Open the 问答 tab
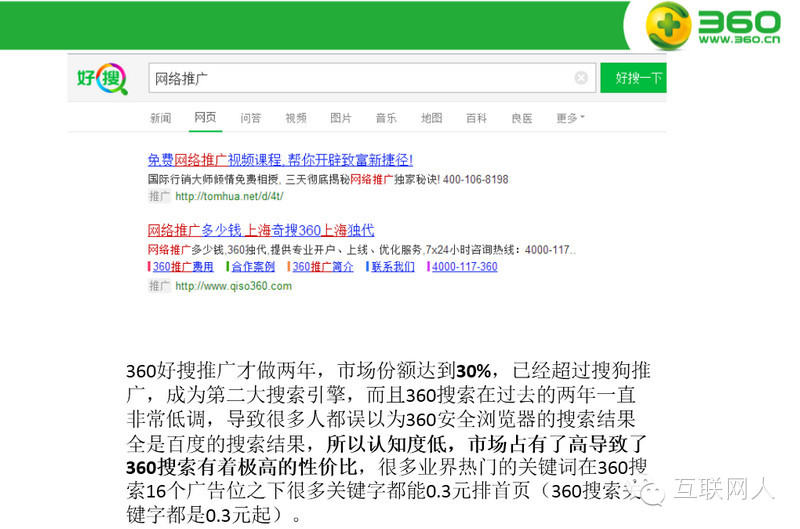The image size is (800, 529). tap(251, 118)
